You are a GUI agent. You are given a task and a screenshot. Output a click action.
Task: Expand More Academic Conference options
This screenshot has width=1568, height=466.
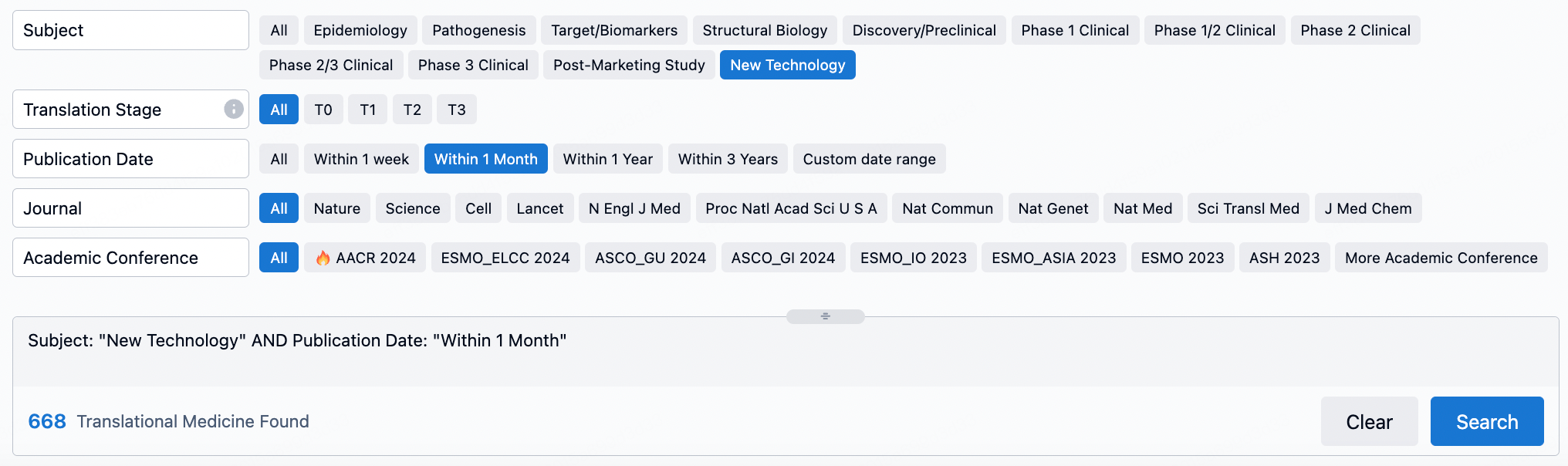click(1441, 258)
